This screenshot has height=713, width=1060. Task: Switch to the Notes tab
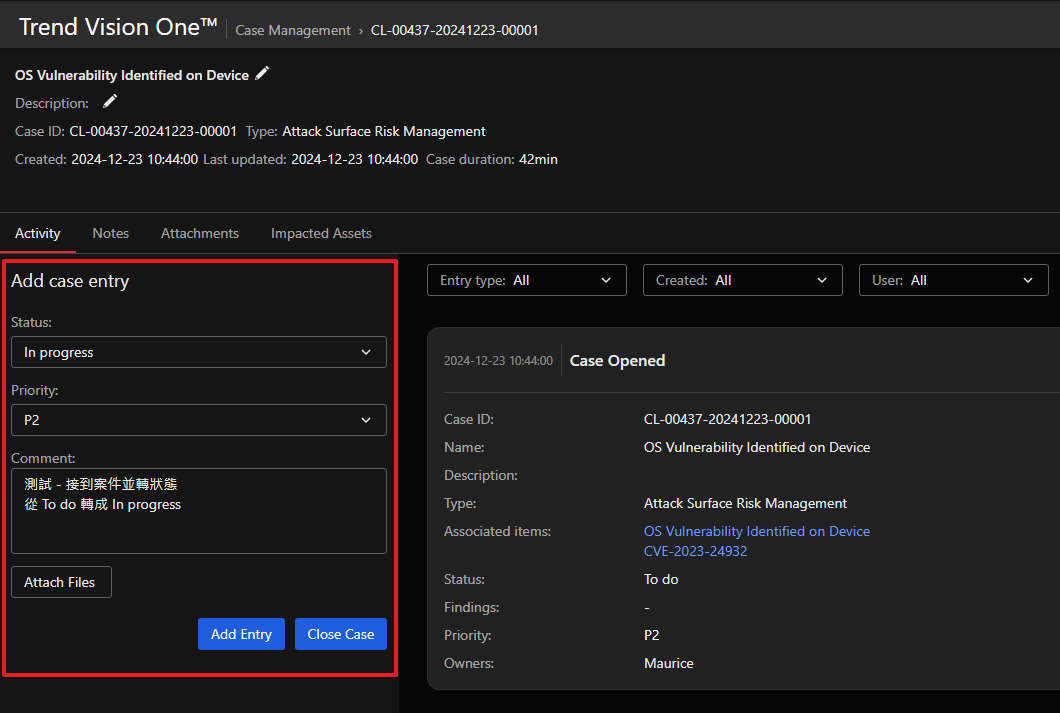click(x=111, y=233)
